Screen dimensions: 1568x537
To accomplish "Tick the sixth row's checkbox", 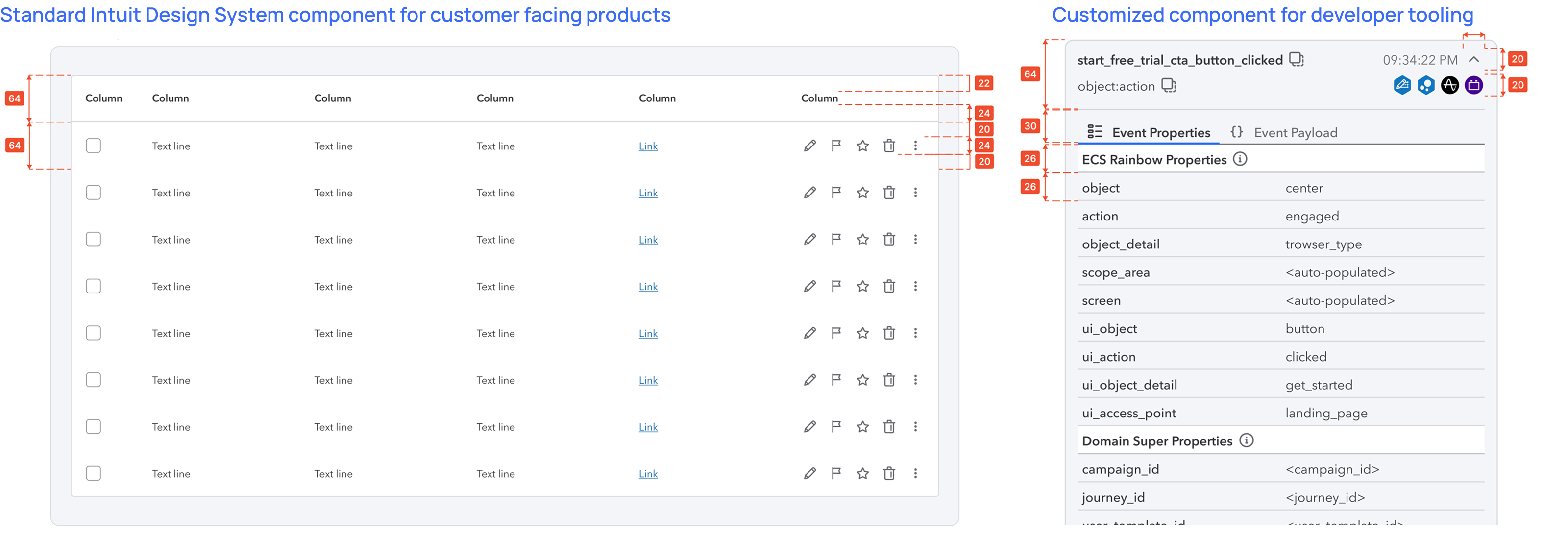I will coord(93,380).
